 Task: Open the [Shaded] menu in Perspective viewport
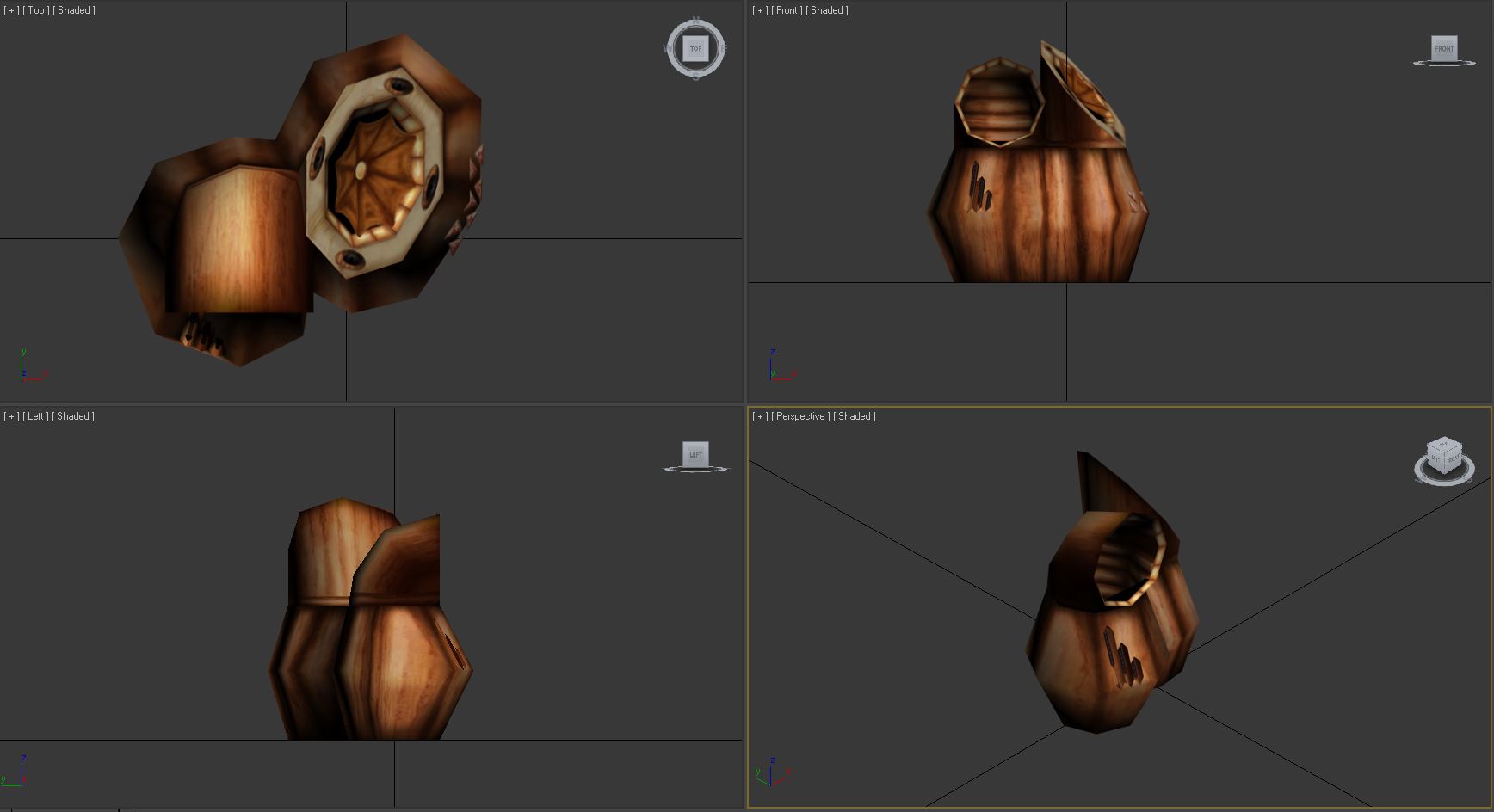click(855, 416)
